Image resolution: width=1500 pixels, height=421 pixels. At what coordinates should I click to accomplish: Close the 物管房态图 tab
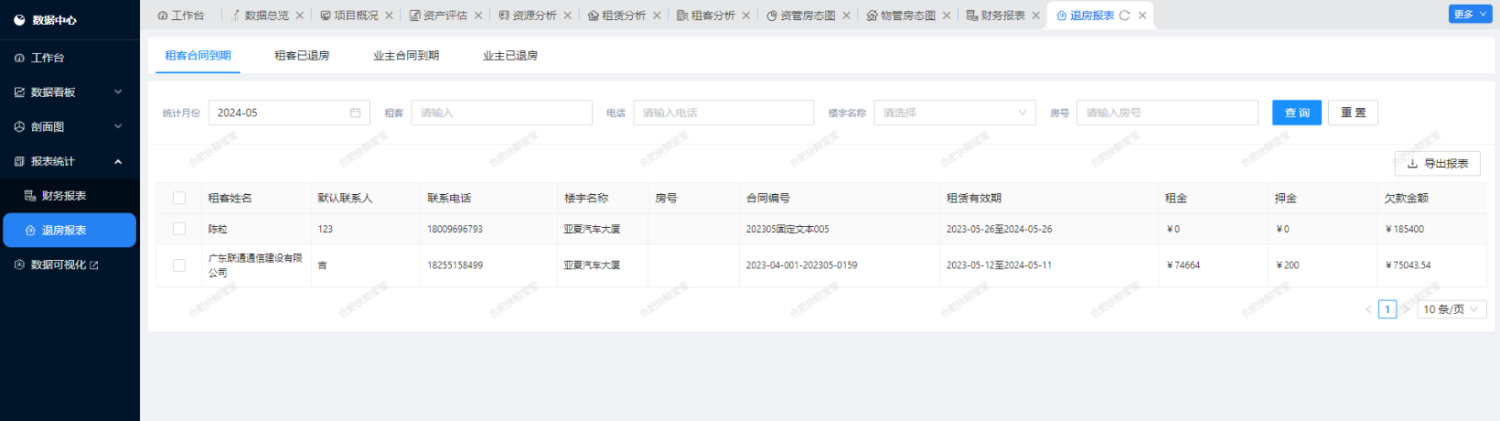[x=948, y=15]
